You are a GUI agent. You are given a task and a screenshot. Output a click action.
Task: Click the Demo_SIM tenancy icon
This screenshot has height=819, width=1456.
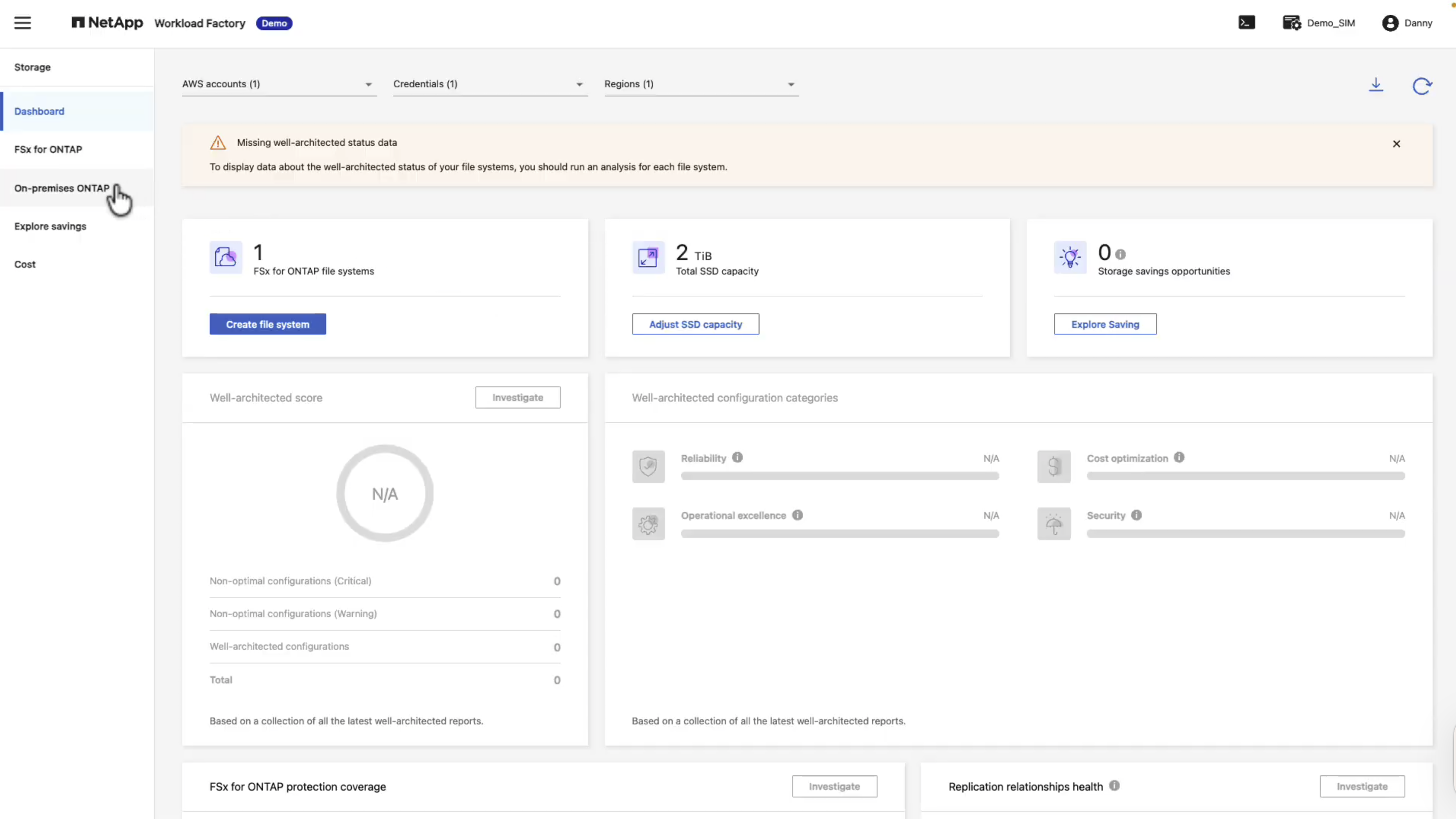1292,23
